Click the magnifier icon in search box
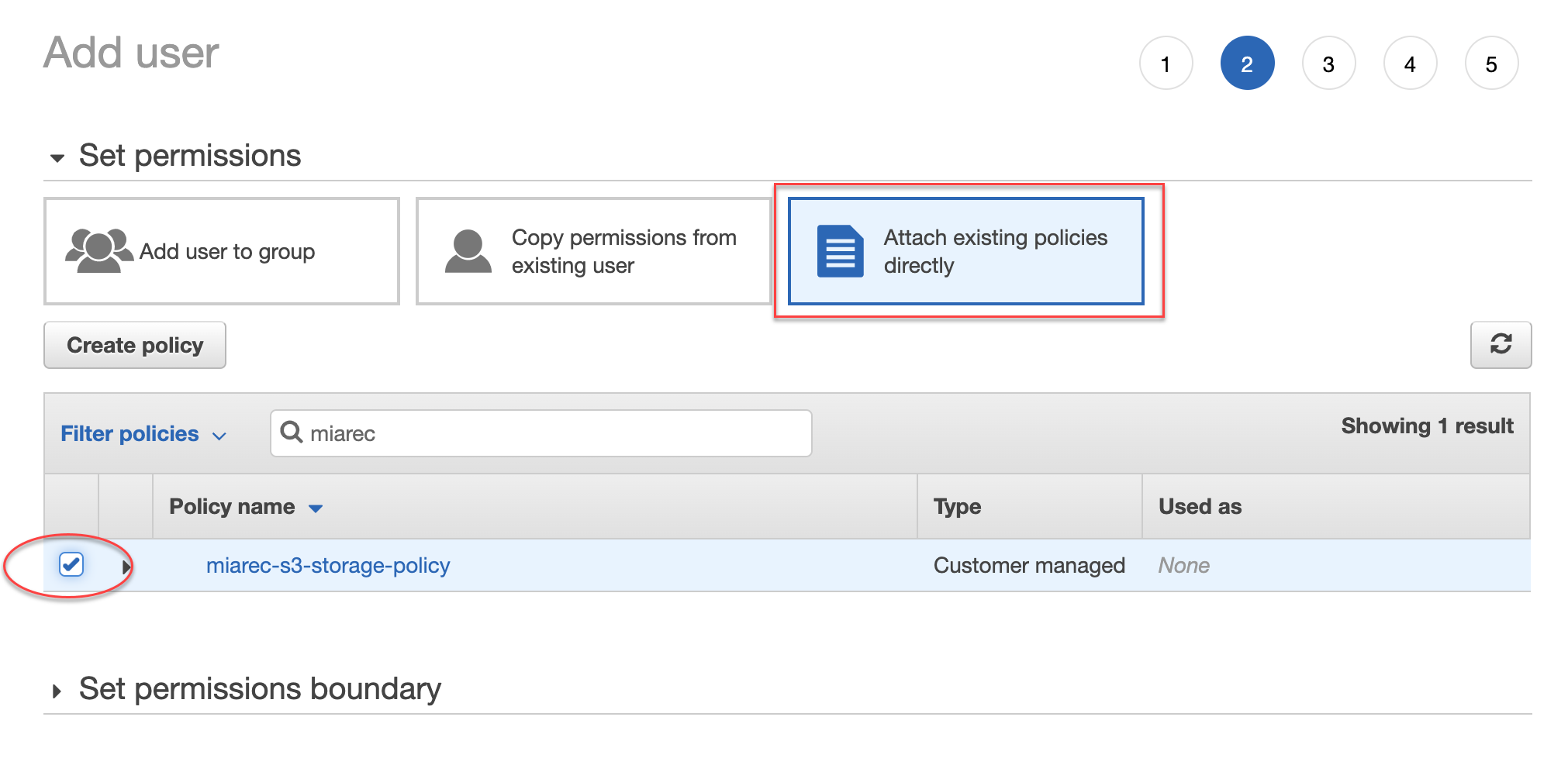This screenshot has height=772, width=1568. [x=292, y=432]
